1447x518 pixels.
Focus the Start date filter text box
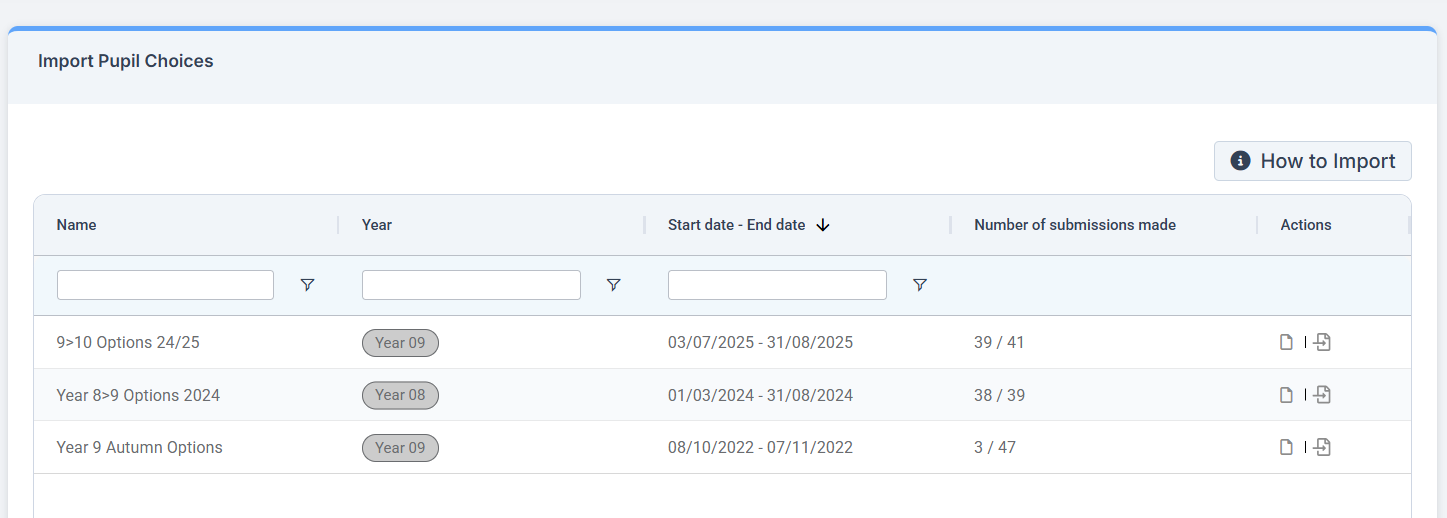point(777,285)
